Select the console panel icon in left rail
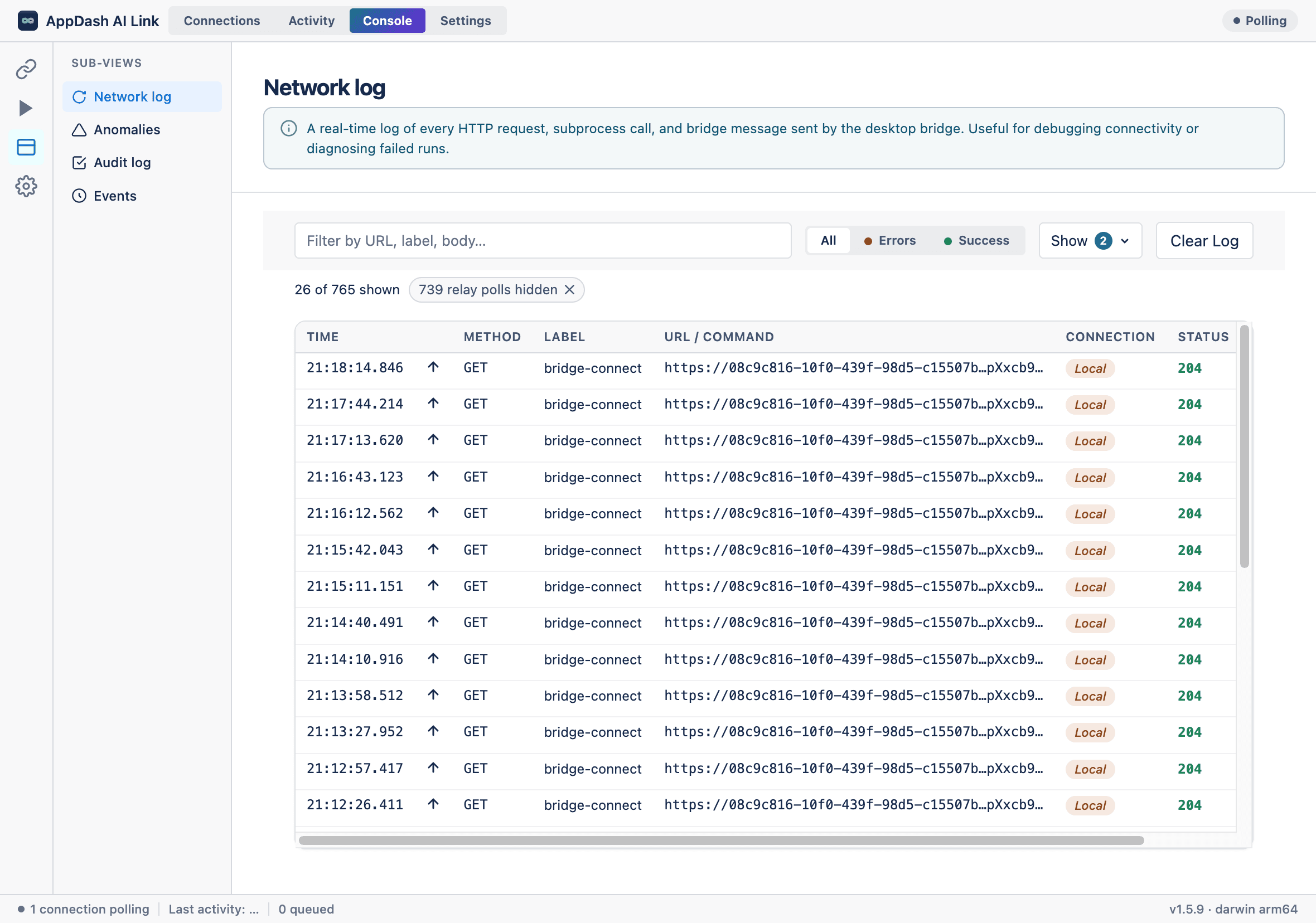The height and width of the screenshot is (923, 1316). coord(26,147)
